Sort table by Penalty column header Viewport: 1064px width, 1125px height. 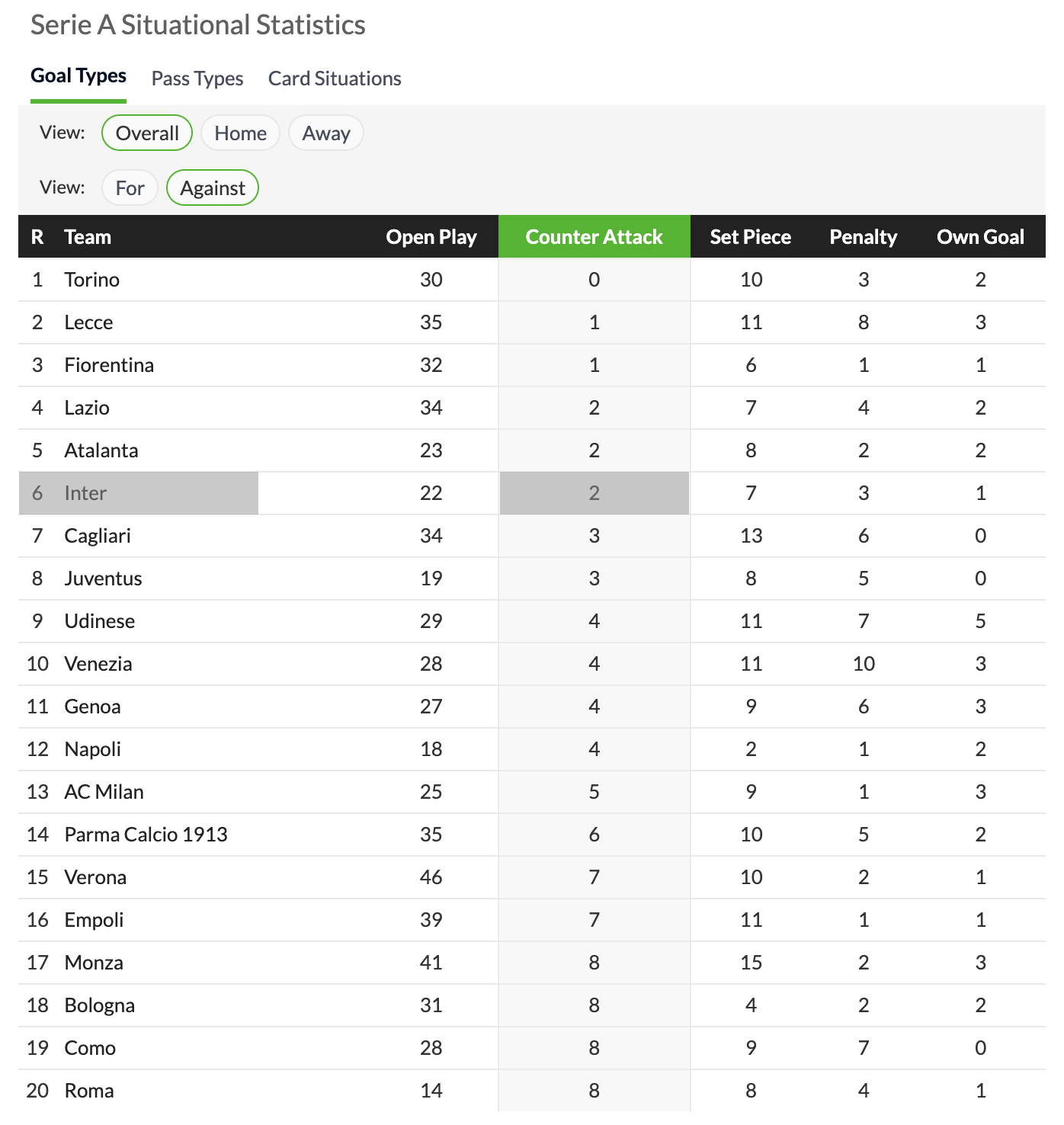pyautogui.click(x=864, y=237)
